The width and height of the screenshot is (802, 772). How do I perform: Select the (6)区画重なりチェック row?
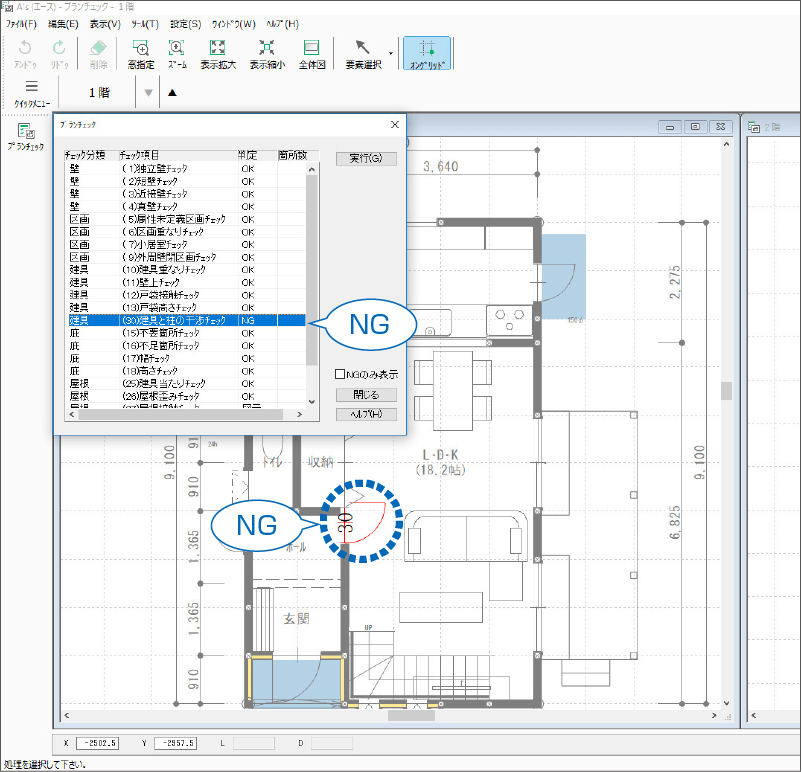[x=186, y=232]
